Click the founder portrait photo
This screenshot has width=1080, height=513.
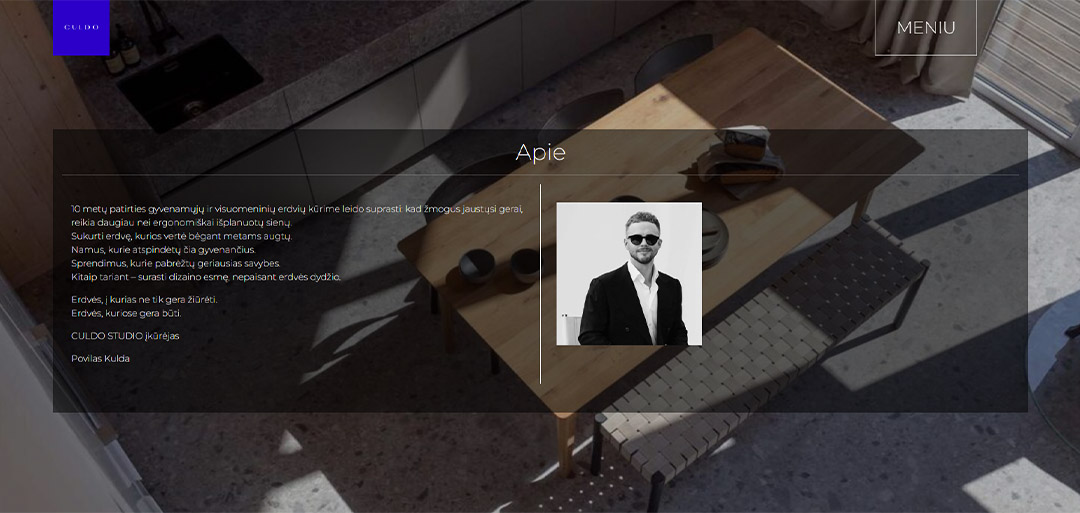pyautogui.click(x=629, y=273)
